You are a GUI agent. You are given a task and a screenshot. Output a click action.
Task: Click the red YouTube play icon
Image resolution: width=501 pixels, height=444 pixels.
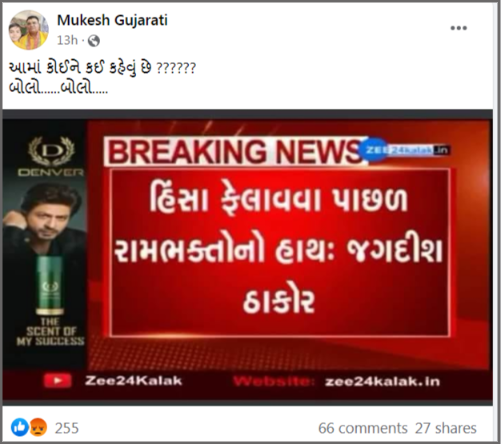click(57, 381)
